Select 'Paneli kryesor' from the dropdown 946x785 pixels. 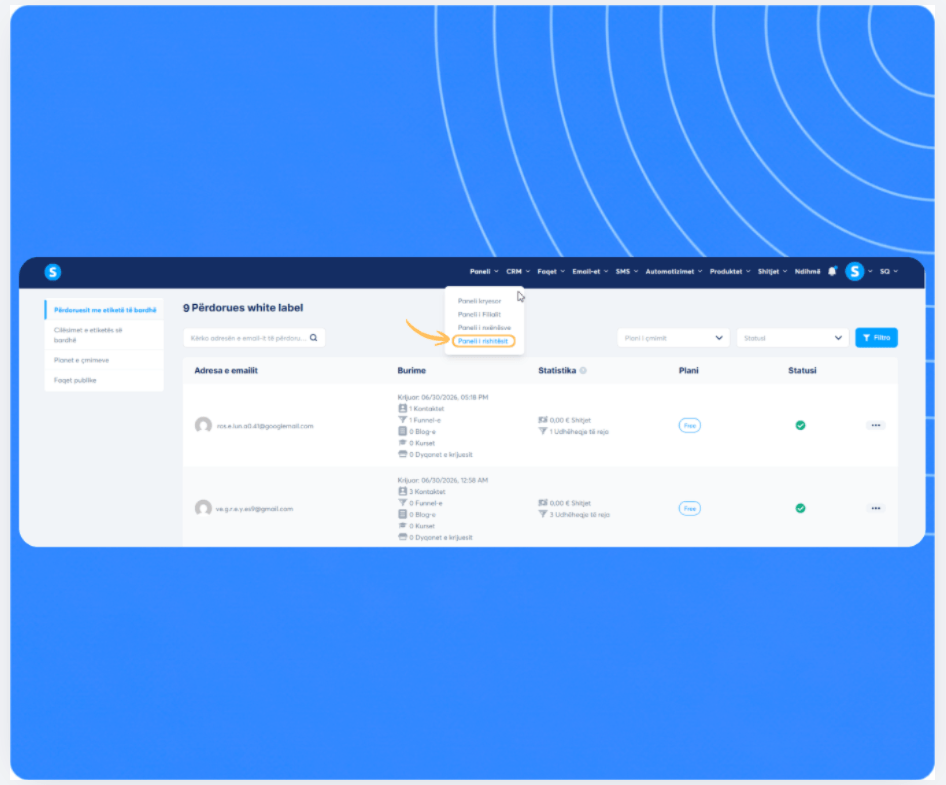coord(479,301)
